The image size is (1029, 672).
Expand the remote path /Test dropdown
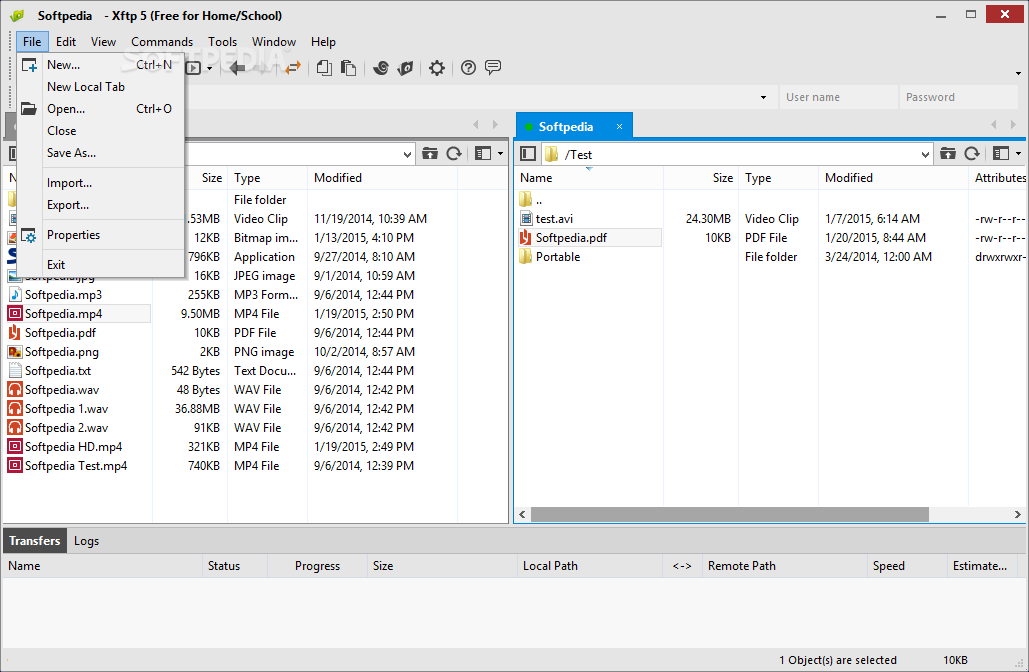pyautogui.click(x=925, y=154)
